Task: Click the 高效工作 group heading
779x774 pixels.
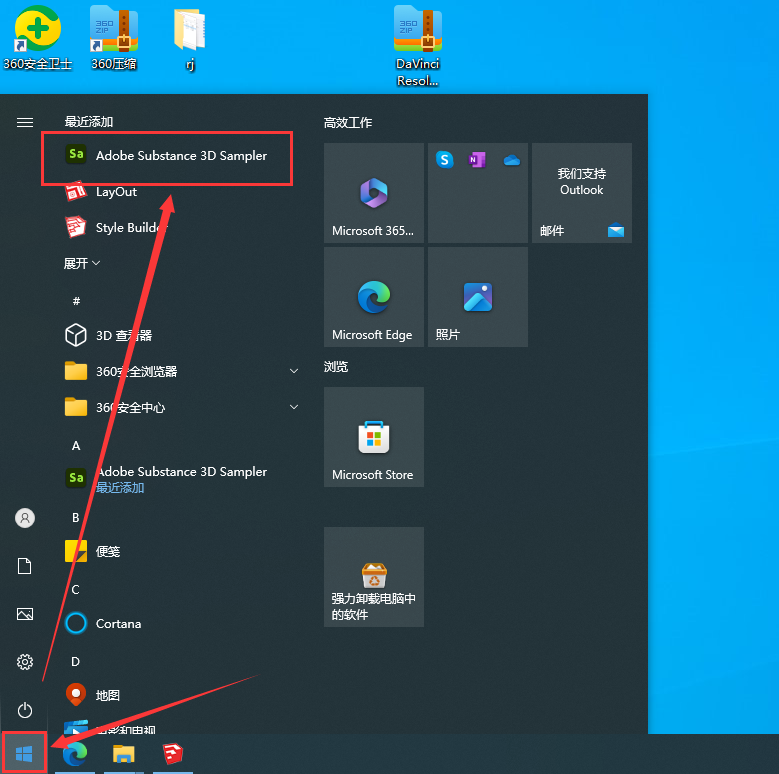Action: pos(348,123)
